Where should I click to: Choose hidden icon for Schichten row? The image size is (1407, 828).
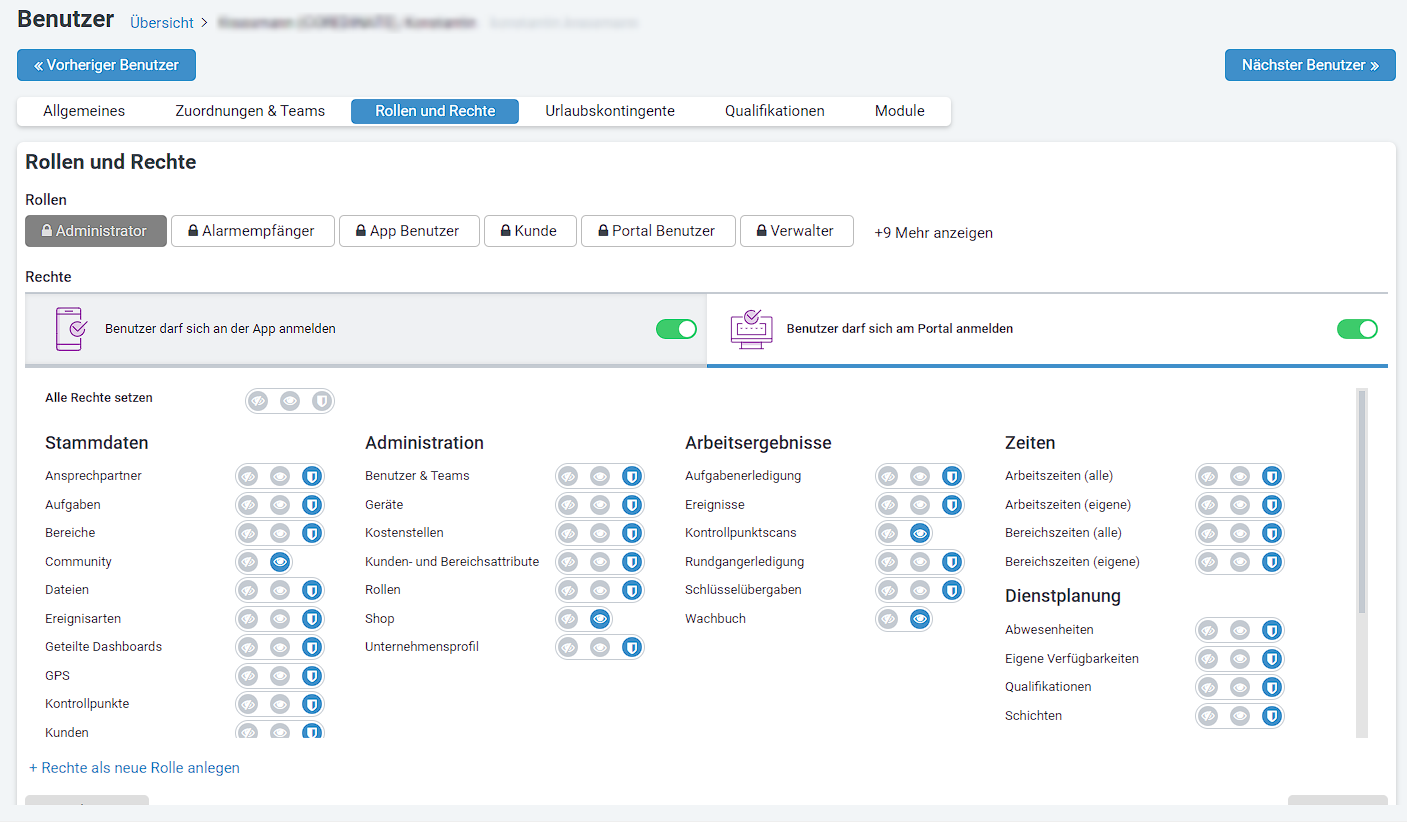pos(1208,716)
